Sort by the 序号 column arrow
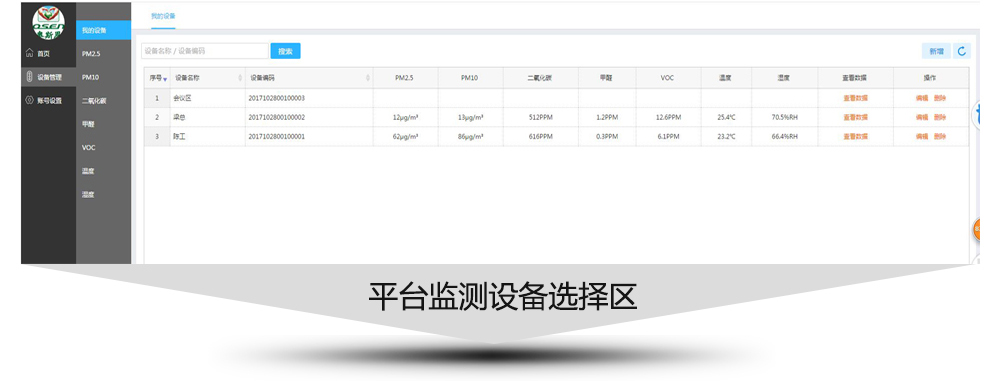The height and width of the screenshot is (381, 1000). click(165, 79)
